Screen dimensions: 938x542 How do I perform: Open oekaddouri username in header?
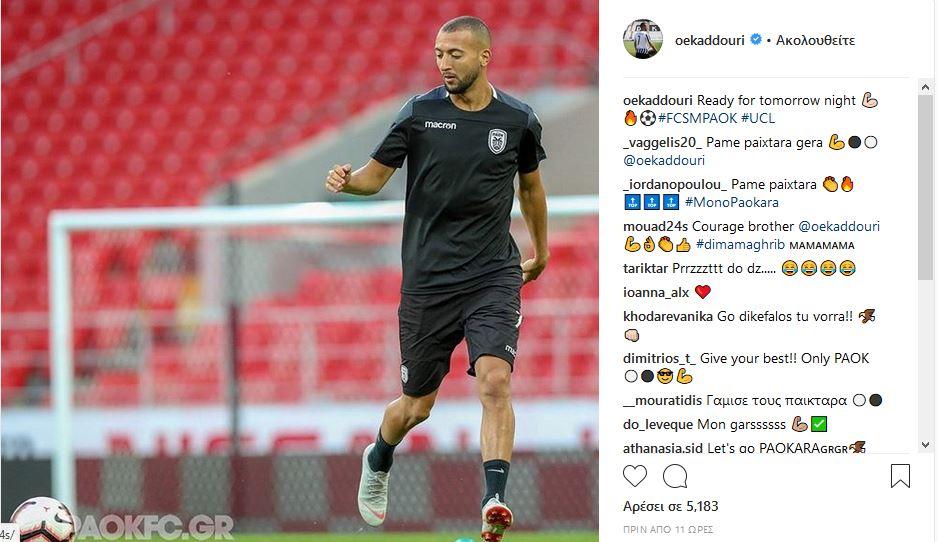coord(709,40)
